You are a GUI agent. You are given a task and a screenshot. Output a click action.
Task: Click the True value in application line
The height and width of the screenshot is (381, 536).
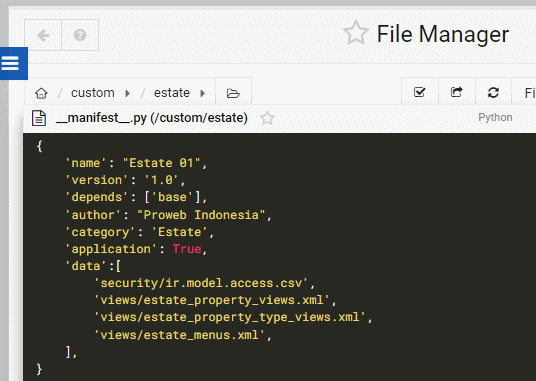[x=187, y=249]
